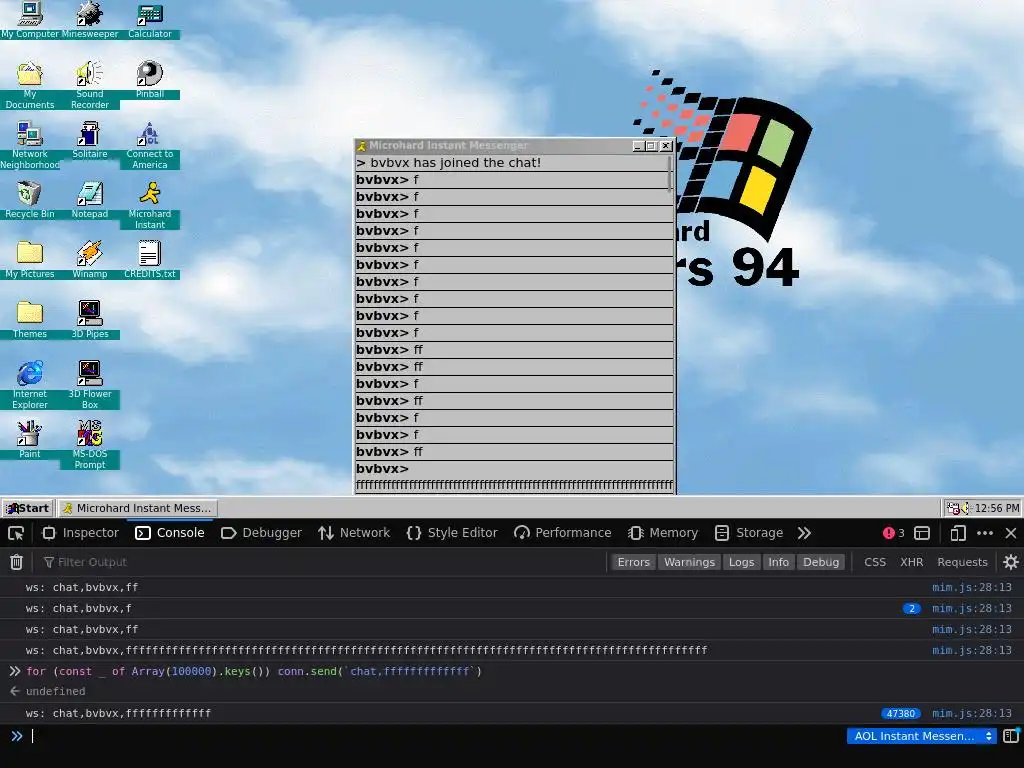The height and width of the screenshot is (768, 1024).
Task: Launch Winamp from the desktop
Action: [89, 260]
